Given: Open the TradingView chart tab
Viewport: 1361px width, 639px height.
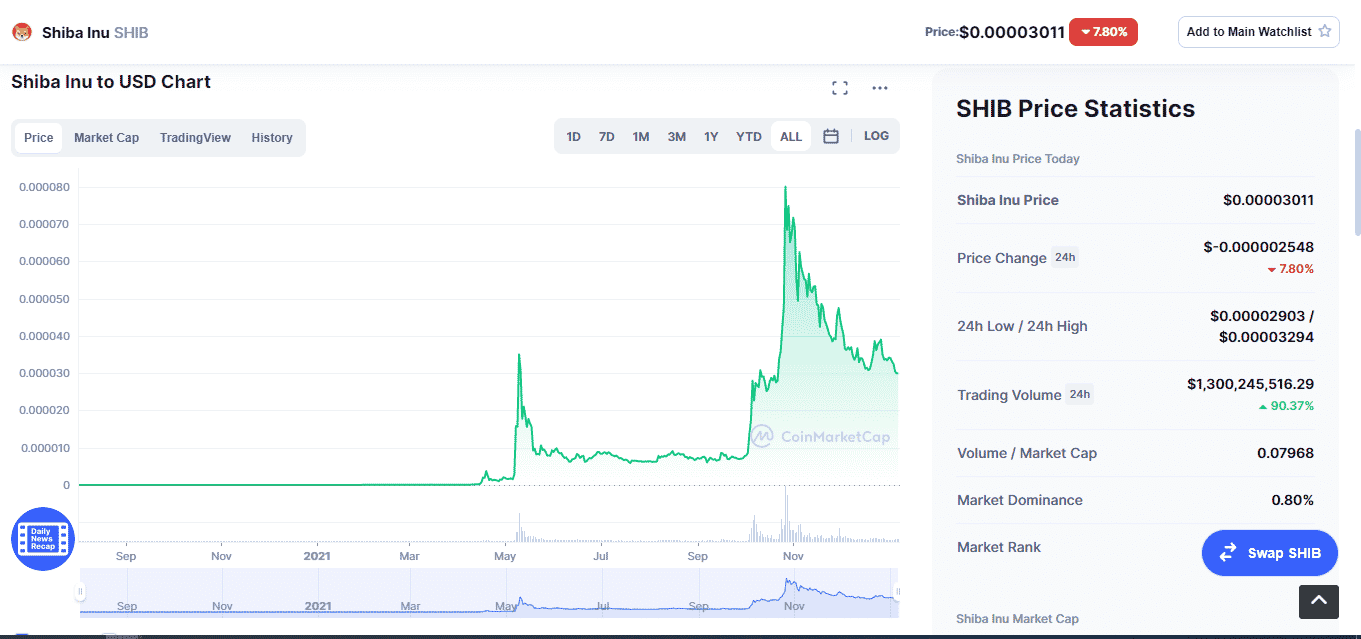Looking at the screenshot, I should (195, 138).
